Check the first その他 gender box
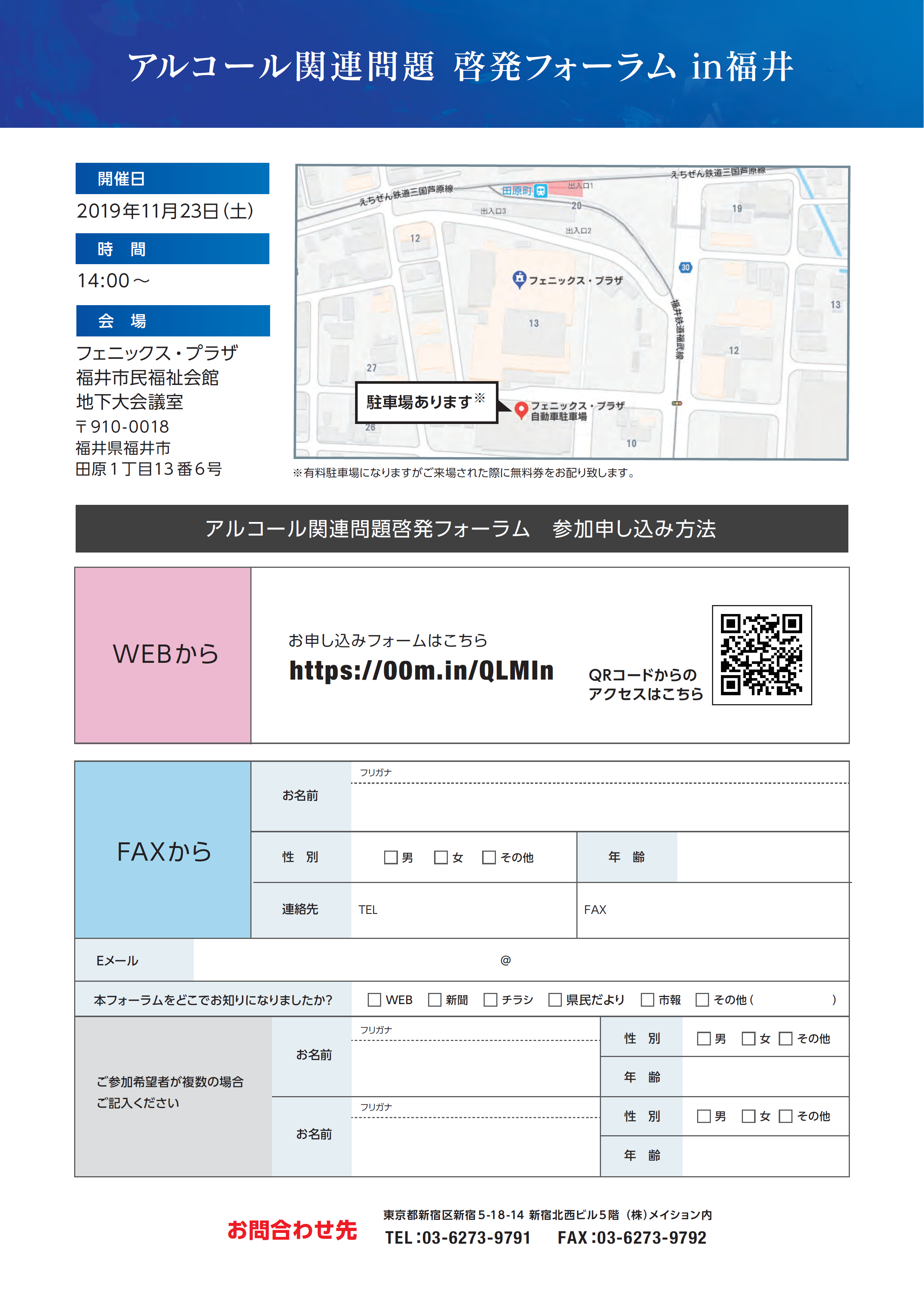 pos(488,857)
